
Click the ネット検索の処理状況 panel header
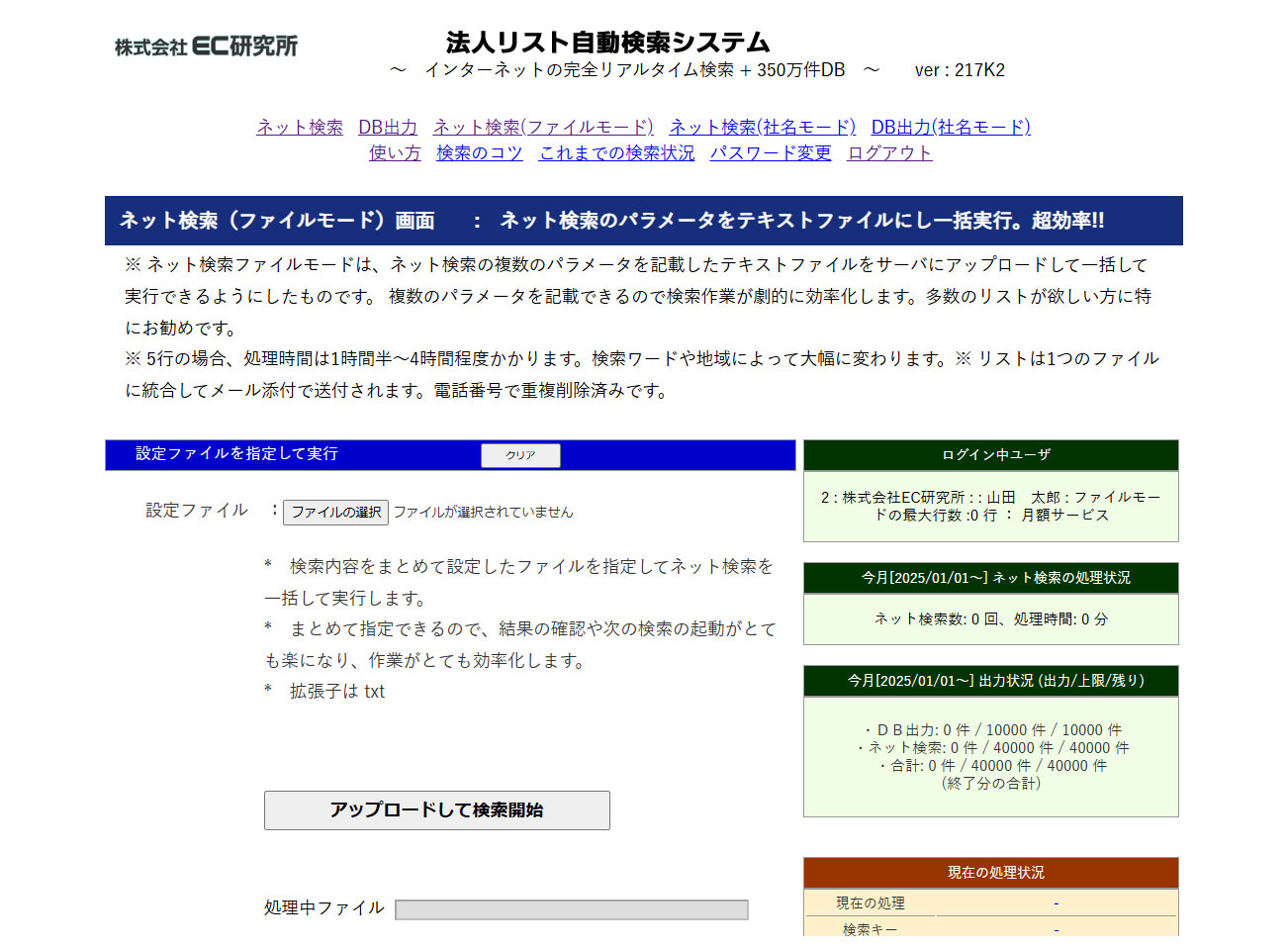[991, 578]
